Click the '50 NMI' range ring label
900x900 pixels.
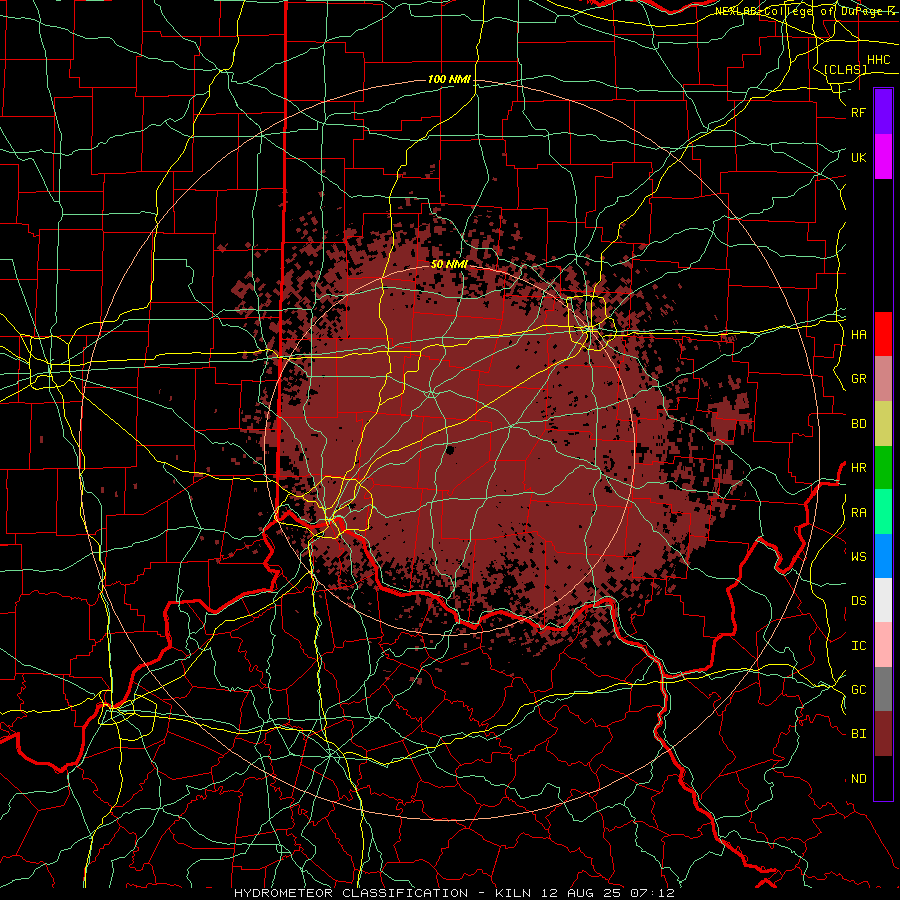449,265
